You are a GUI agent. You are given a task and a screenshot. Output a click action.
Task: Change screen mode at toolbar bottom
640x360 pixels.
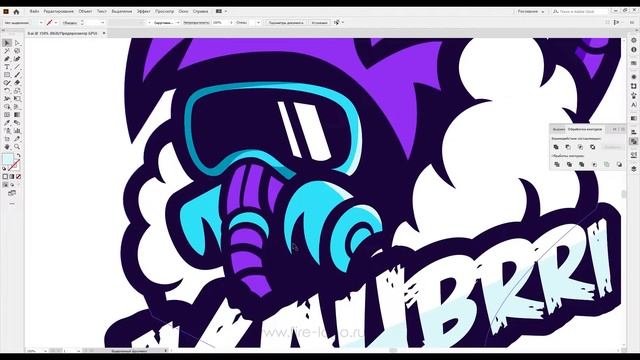tap(12, 193)
